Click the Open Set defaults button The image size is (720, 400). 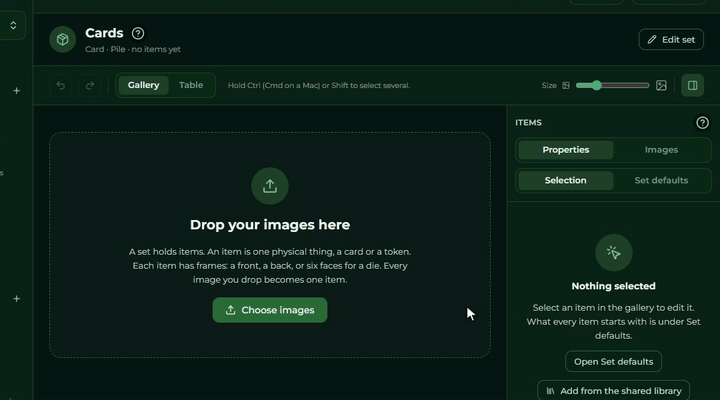pos(613,361)
